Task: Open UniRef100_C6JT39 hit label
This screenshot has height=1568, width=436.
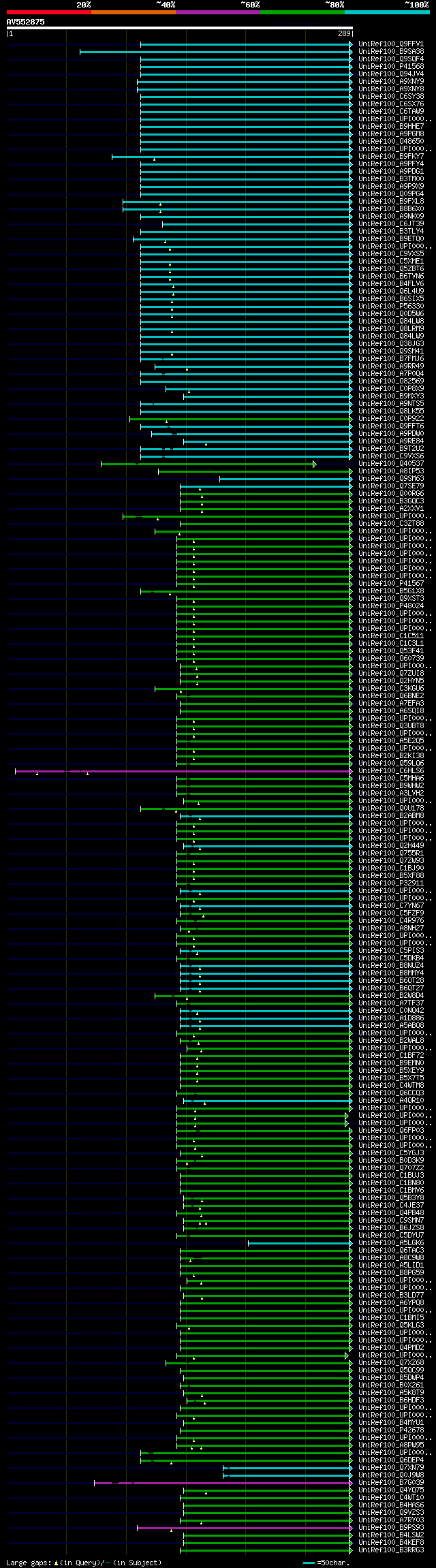Action: click(x=391, y=224)
